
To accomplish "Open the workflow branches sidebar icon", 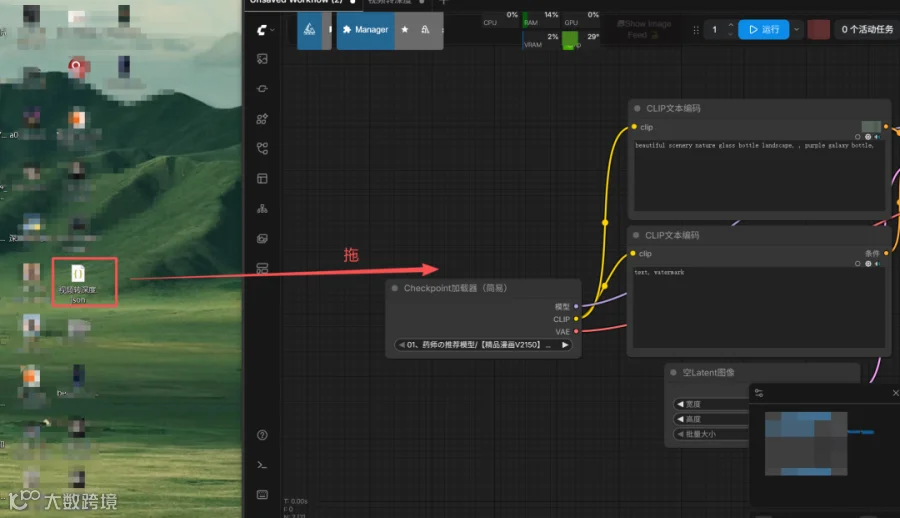I will click(x=262, y=149).
